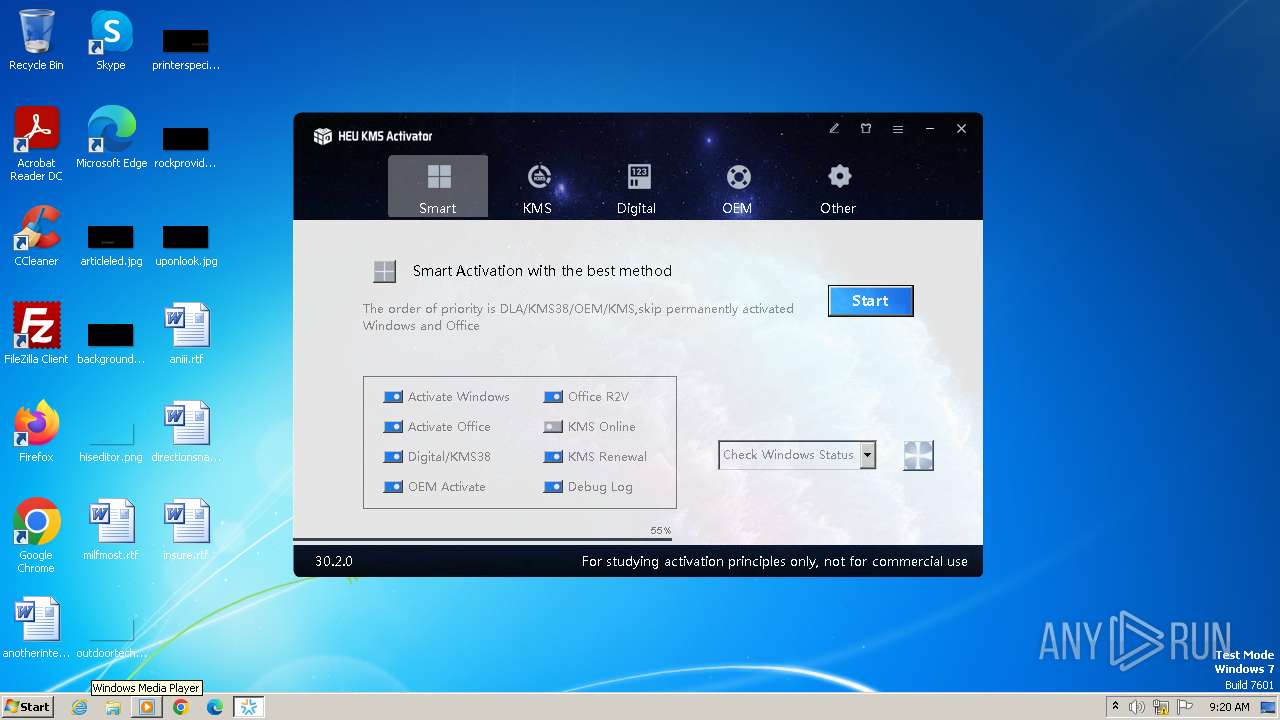Click the shirt skin icon in title bar

point(866,129)
